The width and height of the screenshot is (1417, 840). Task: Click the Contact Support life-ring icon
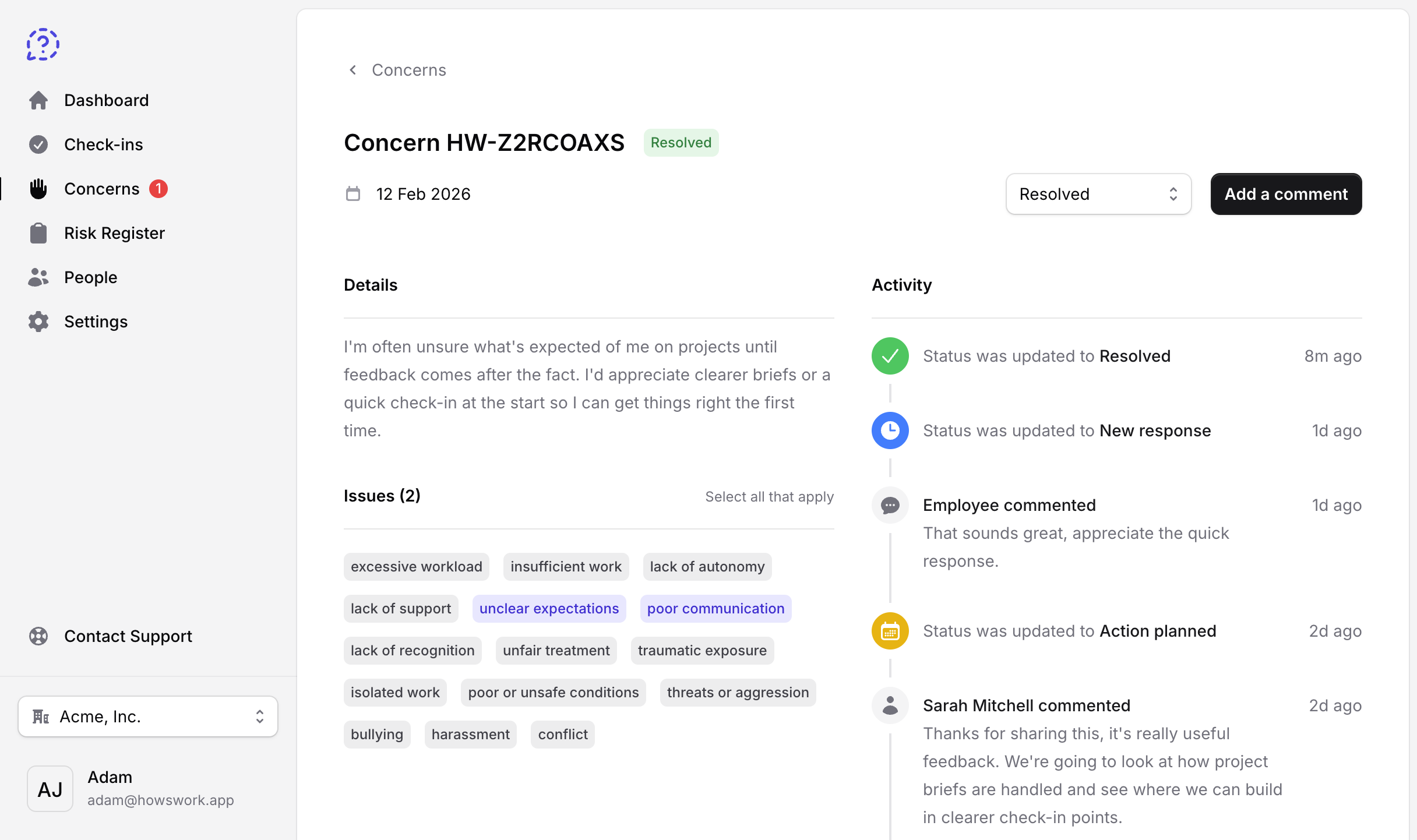38,636
